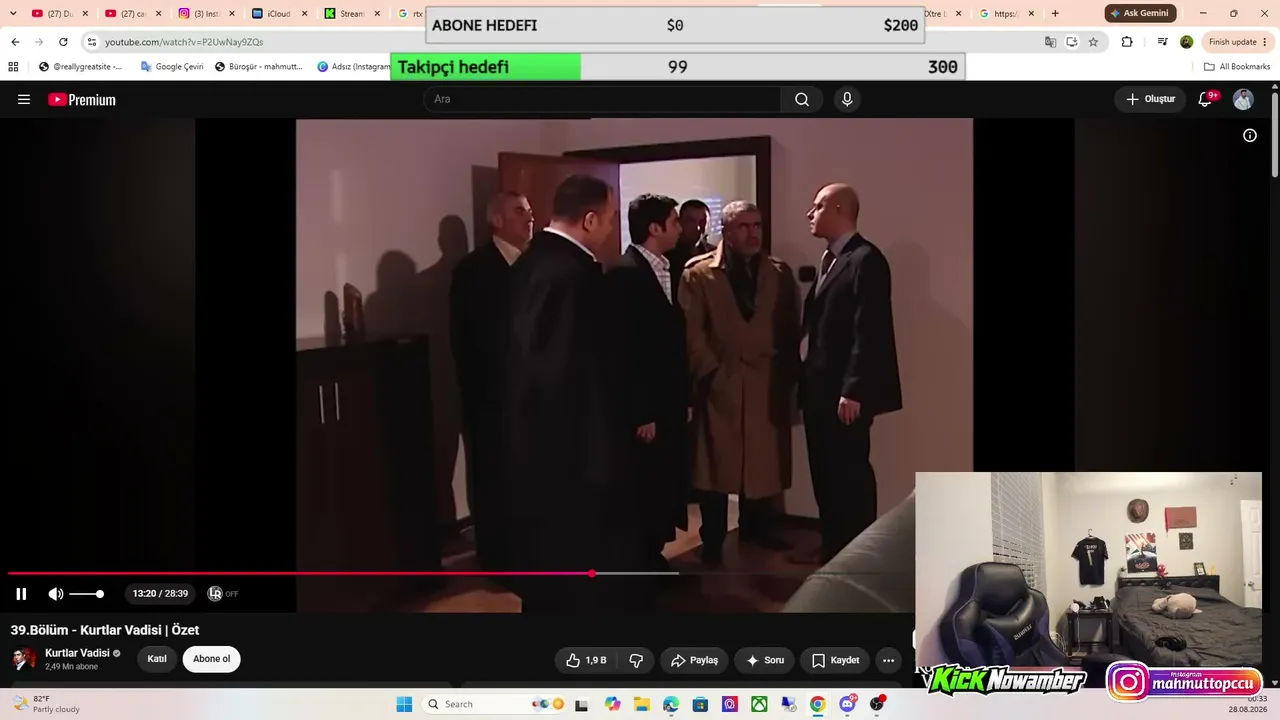
Task: Click the magnifier search button
Action: coord(802,99)
